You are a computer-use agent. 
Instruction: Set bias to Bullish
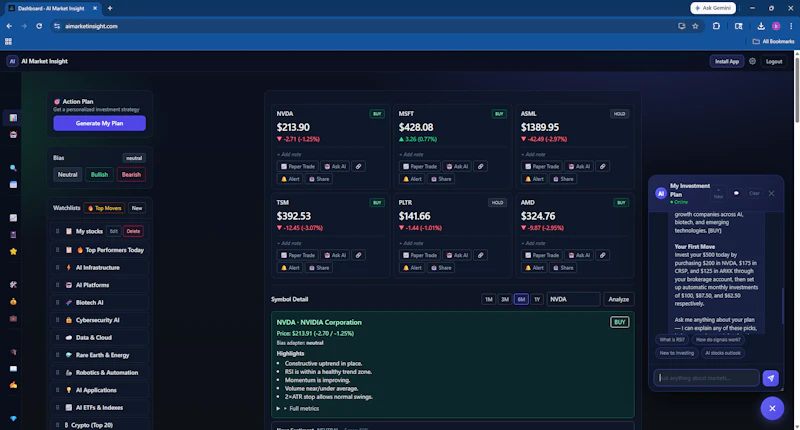tap(99, 174)
